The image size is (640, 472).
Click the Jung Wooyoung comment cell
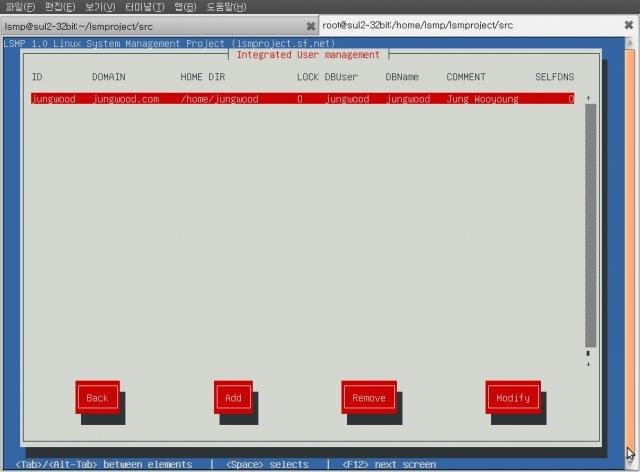[x=482, y=99]
